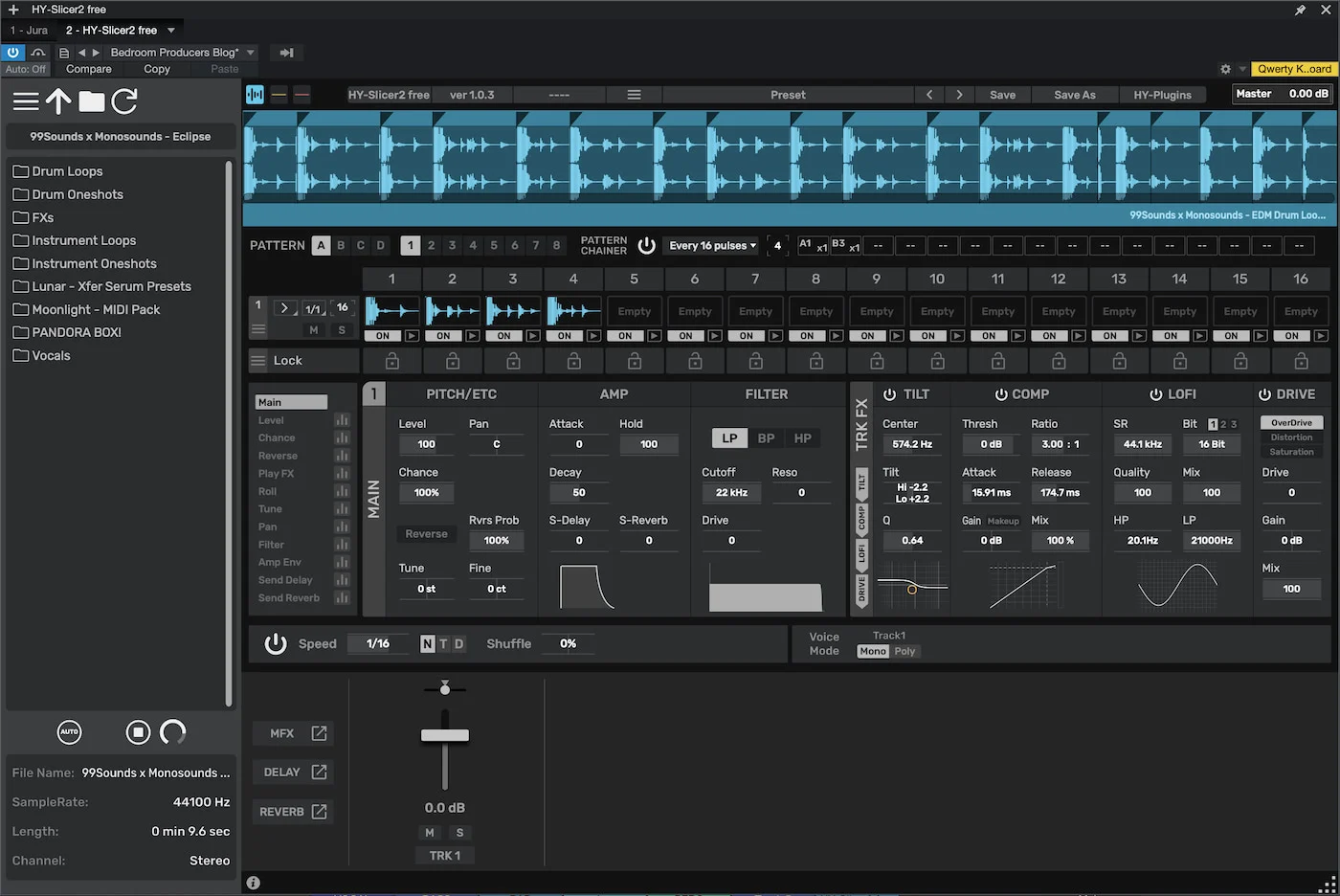Screen dimensions: 1340x896
Task: Switch step 5 ON toggle off
Action: pos(625,336)
